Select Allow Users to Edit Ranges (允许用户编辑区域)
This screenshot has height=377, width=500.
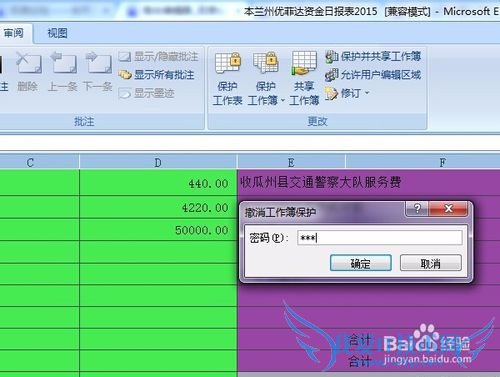[373, 75]
